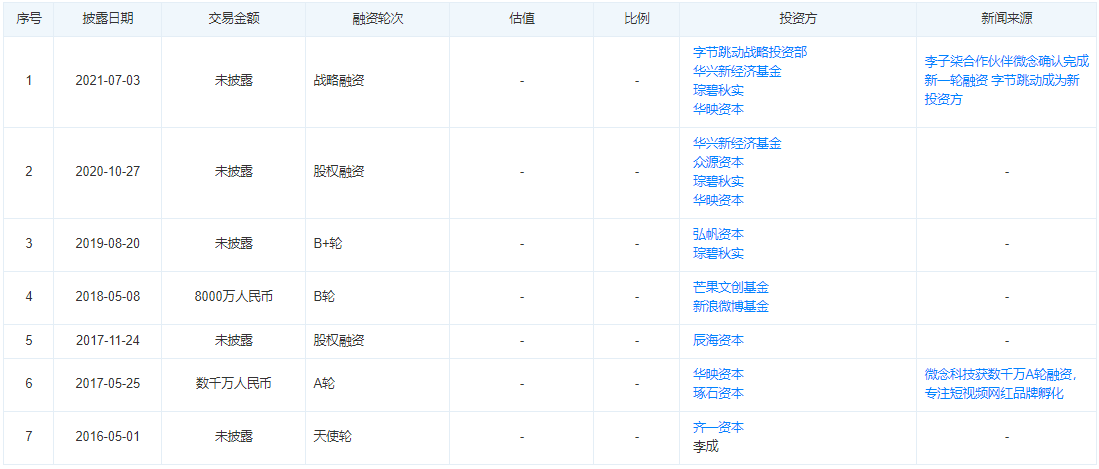Open 琢石资本 investor link
1099x469 pixels.
pyautogui.click(x=718, y=393)
